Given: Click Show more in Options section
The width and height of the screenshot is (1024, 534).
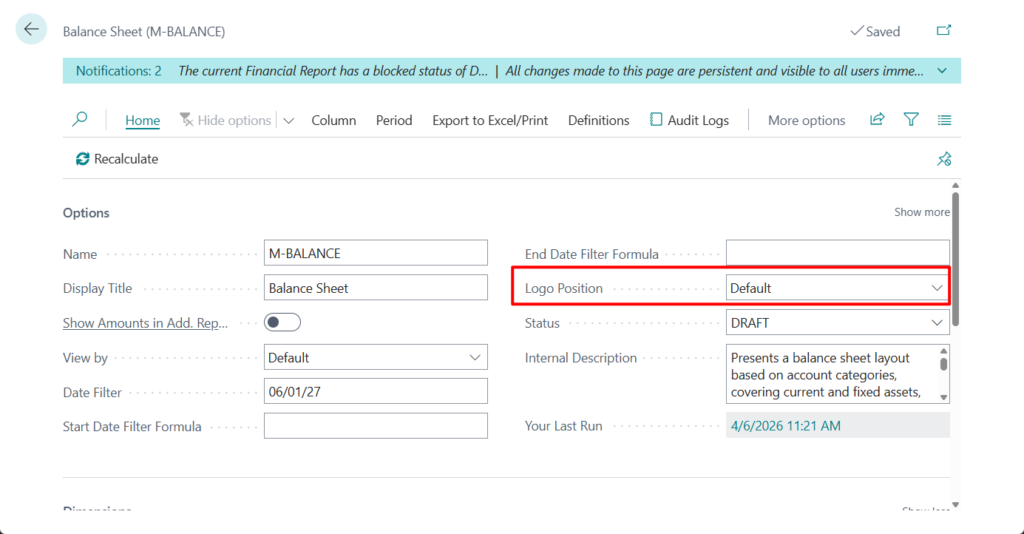Looking at the screenshot, I should tap(921, 212).
